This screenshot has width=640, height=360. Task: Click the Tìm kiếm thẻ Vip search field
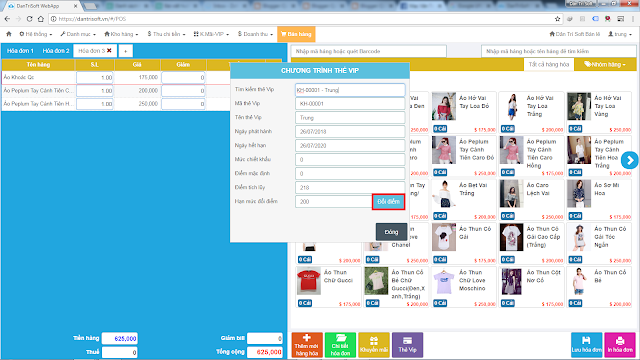click(350, 90)
